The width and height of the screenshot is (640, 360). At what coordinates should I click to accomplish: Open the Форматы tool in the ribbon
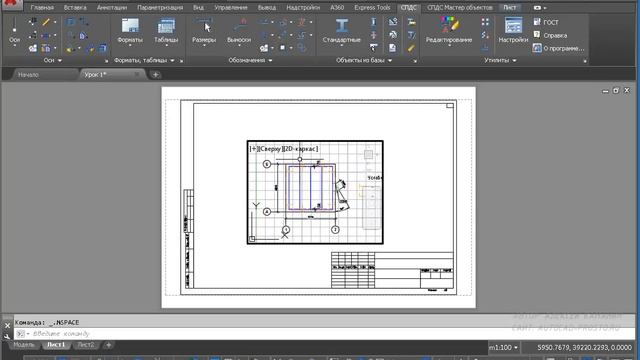130,31
